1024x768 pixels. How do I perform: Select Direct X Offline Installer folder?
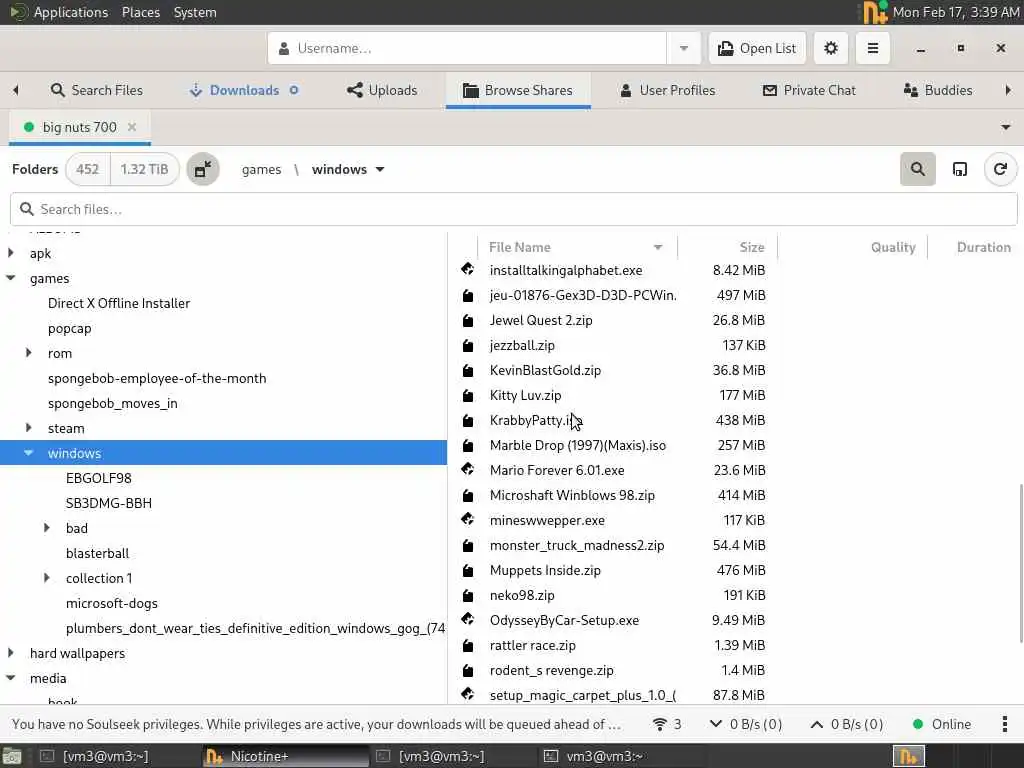[x=119, y=303]
